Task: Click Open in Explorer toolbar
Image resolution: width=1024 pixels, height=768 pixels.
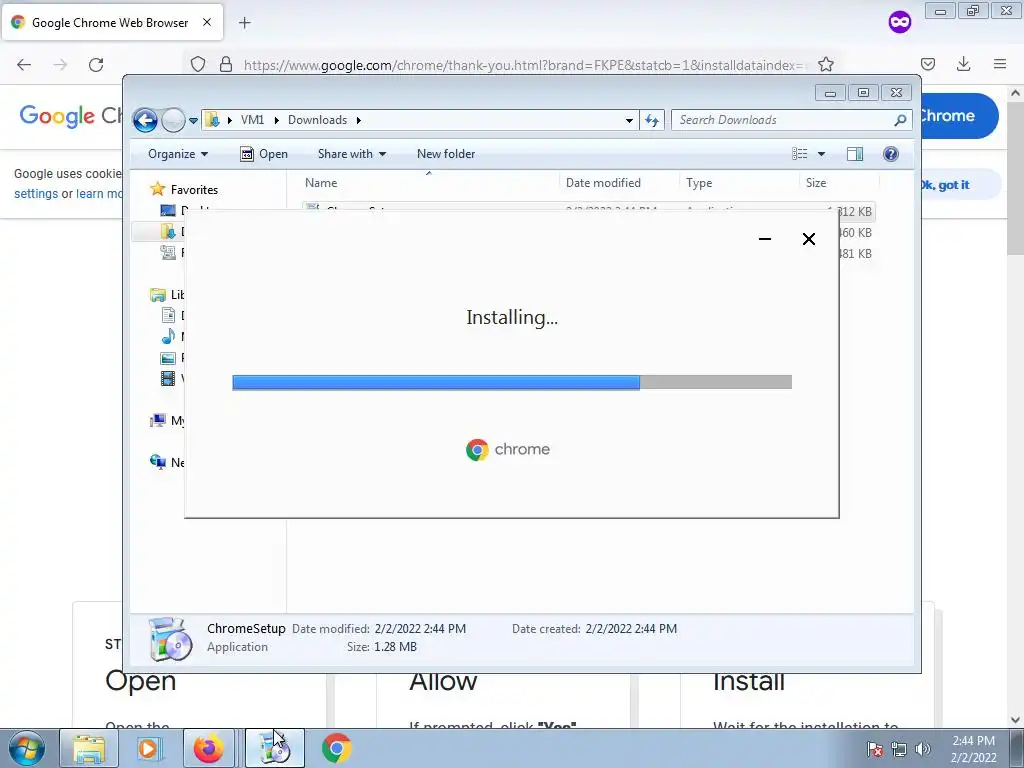Action: (x=264, y=154)
